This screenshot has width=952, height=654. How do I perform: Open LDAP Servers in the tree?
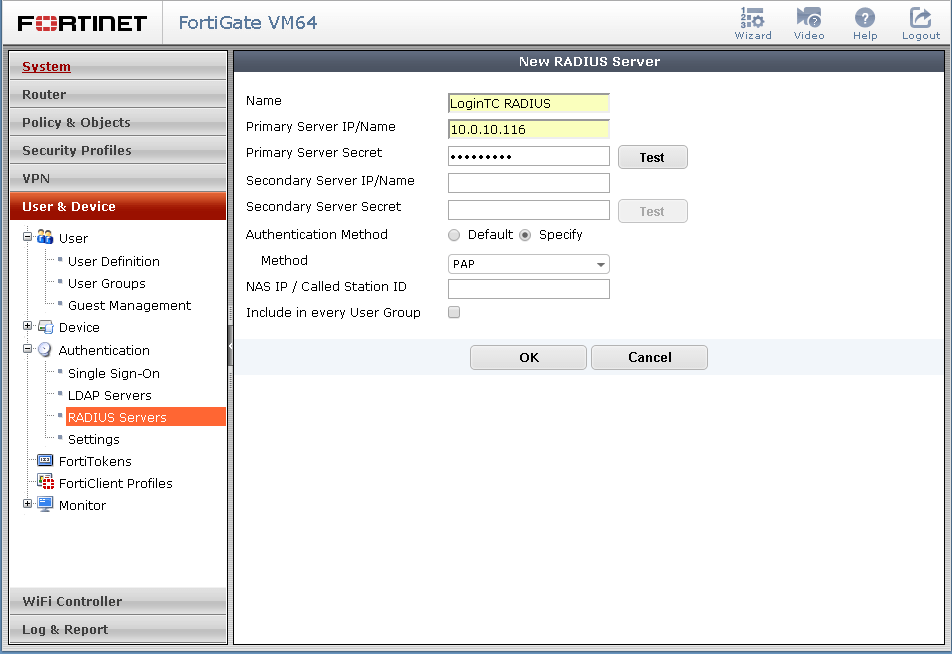pyautogui.click(x=109, y=395)
